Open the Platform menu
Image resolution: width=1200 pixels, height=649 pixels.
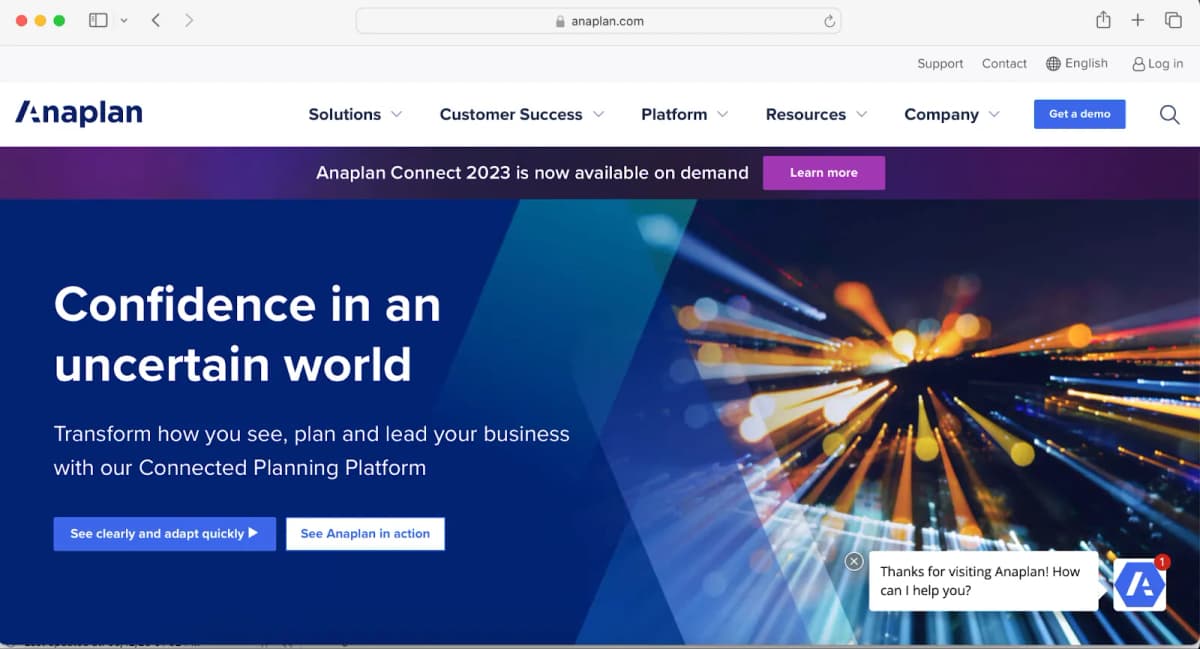click(674, 114)
